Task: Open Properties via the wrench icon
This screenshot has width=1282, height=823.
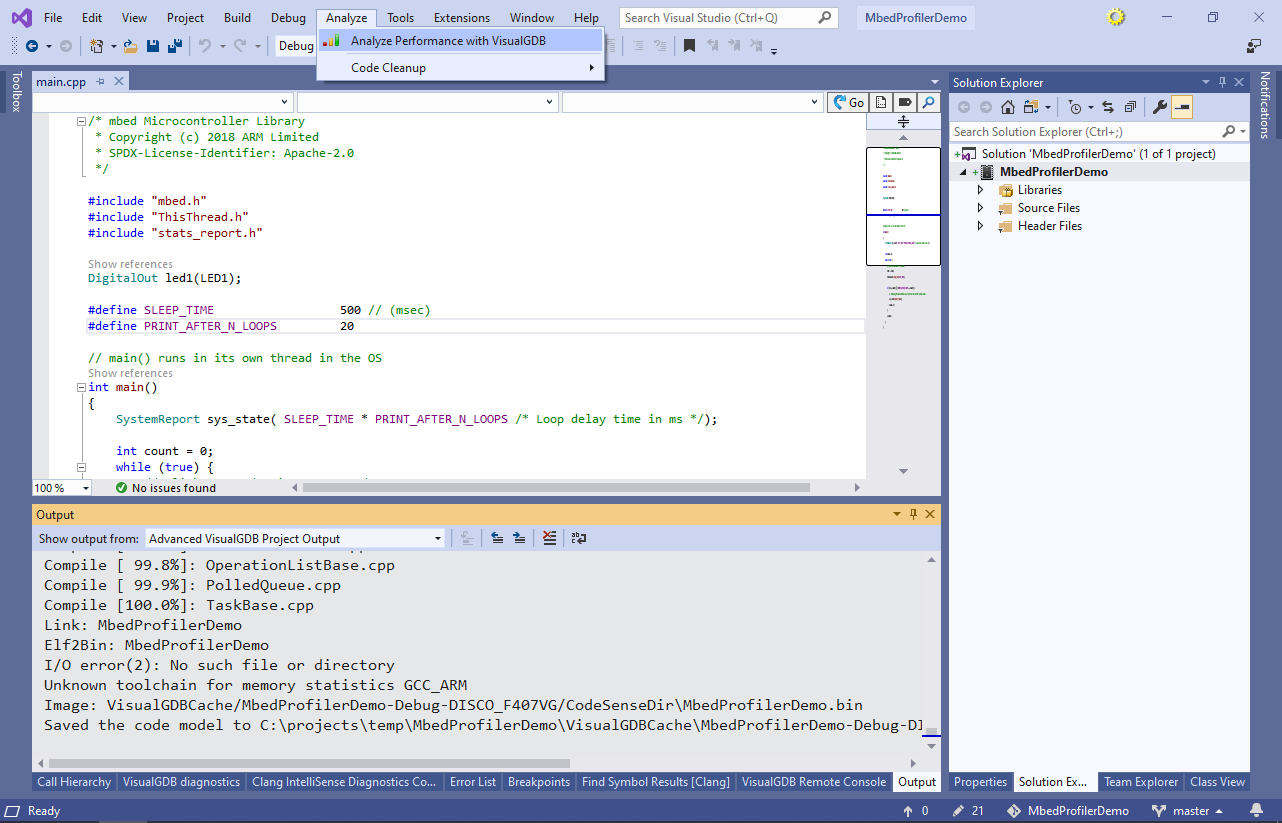Action: click(1160, 107)
